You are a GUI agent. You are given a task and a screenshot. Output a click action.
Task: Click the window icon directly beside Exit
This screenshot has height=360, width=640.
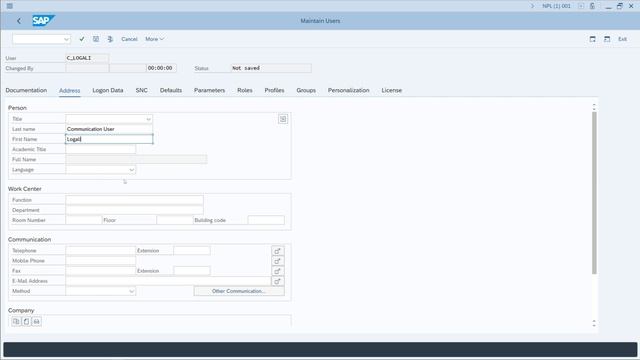[x=607, y=39]
